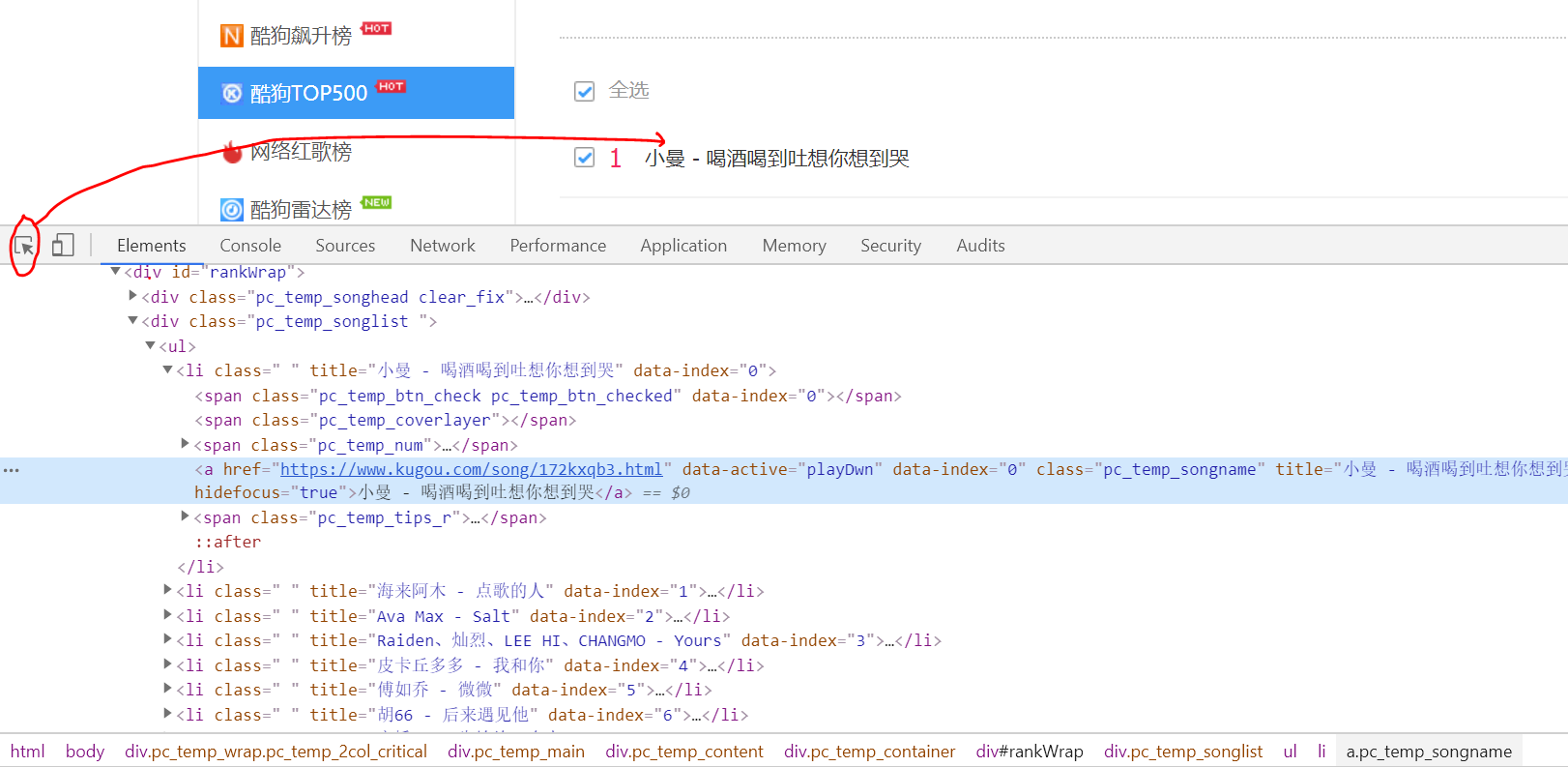Collapse the ul node in the DOM tree
This screenshot has width=1568, height=767.
coord(151,345)
